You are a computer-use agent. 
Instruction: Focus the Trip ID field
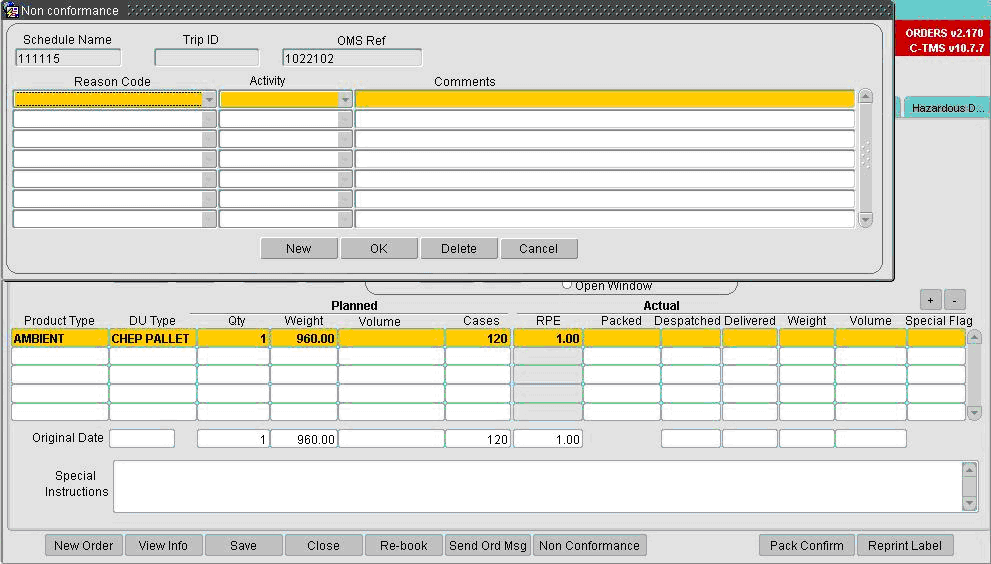pyautogui.click(x=207, y=58)
